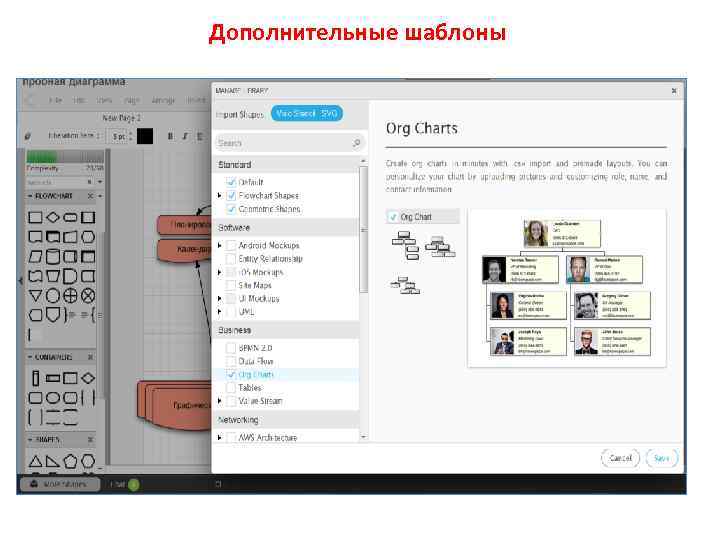Viewport: 720px width, 540px height.
Task: Select the triangle in Shapes panel
Action: (x=35, y=461)
